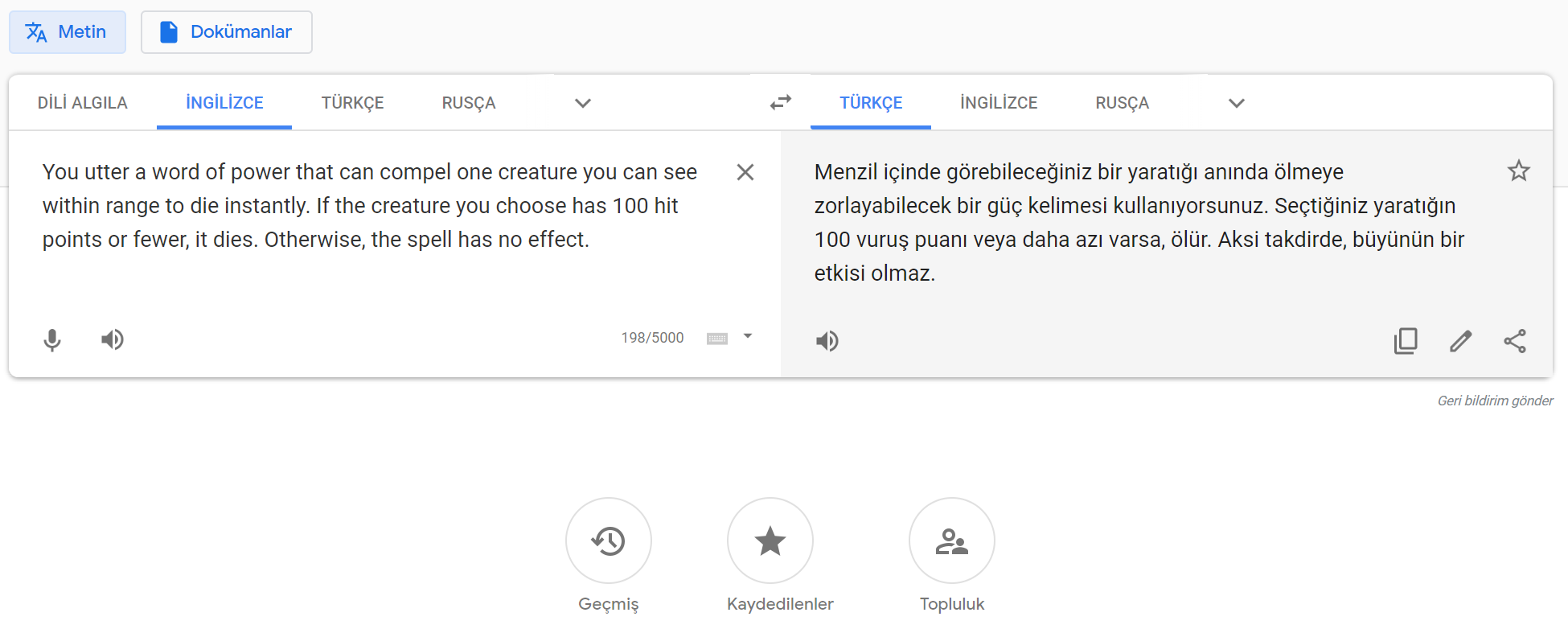1568x633 pixels.
Task: Click the microphone voice input icon
Action: [x=52, y=340]
